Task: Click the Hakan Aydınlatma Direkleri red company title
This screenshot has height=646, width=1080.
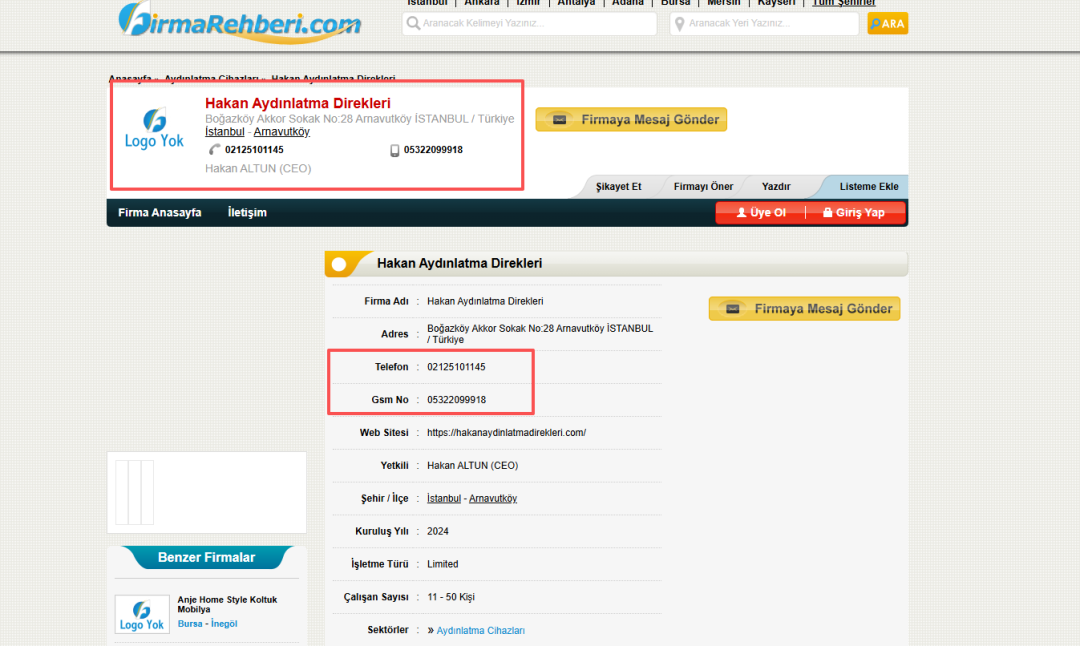Action: [x=298, y=103]
